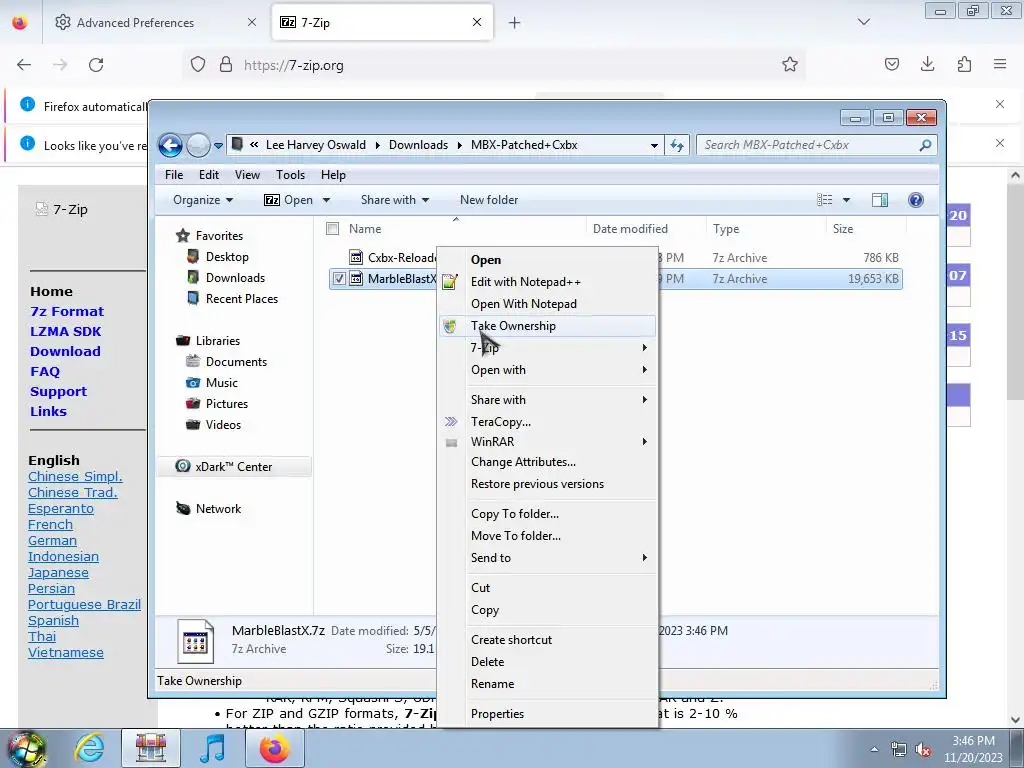
Task: Expand arrow next to Open toolbar button
Action: tap(326, 200)
